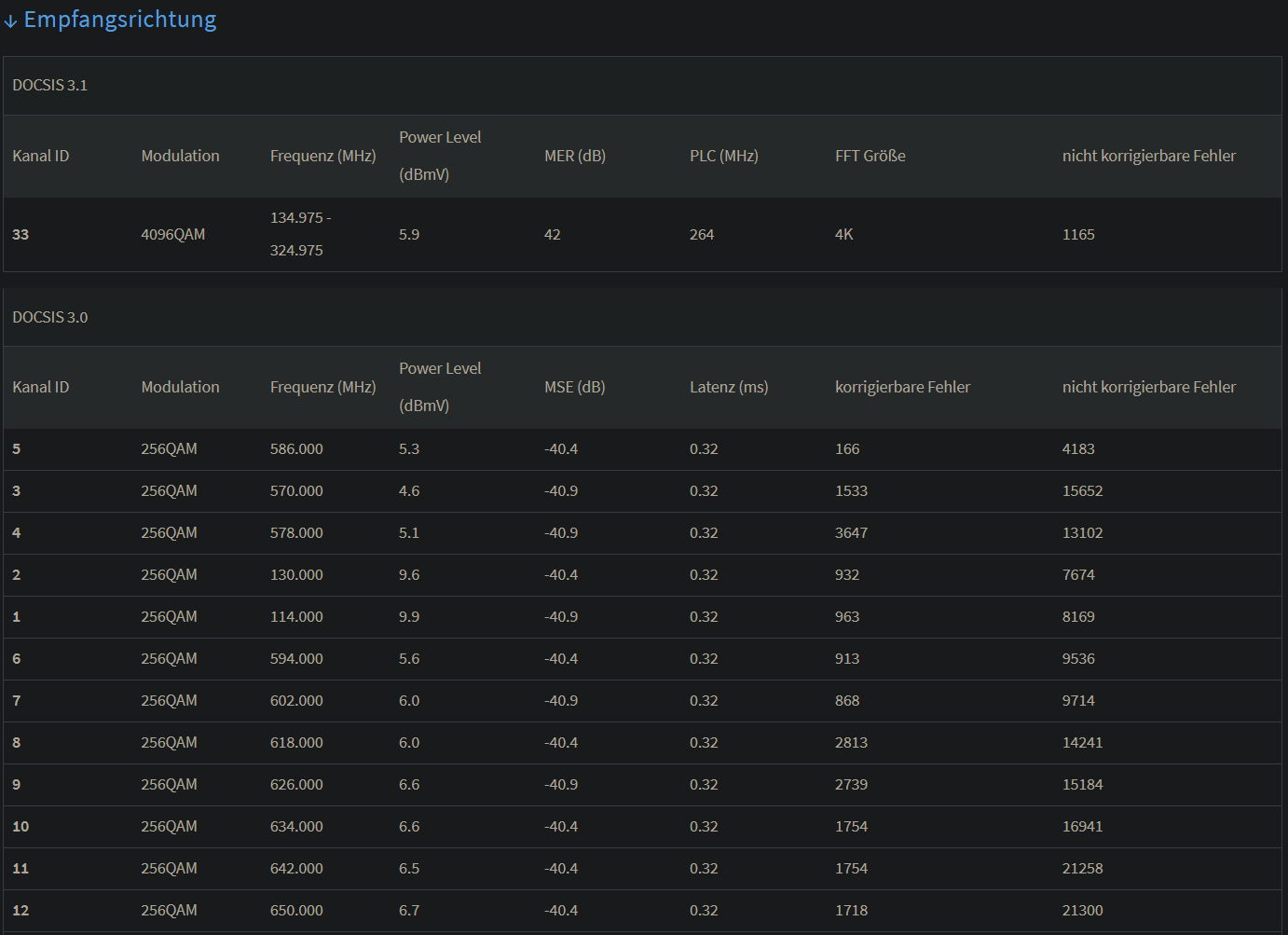Click the MSE (dB) column header
The height and width of the screenshot is (935, 1288).
(575, 387)
